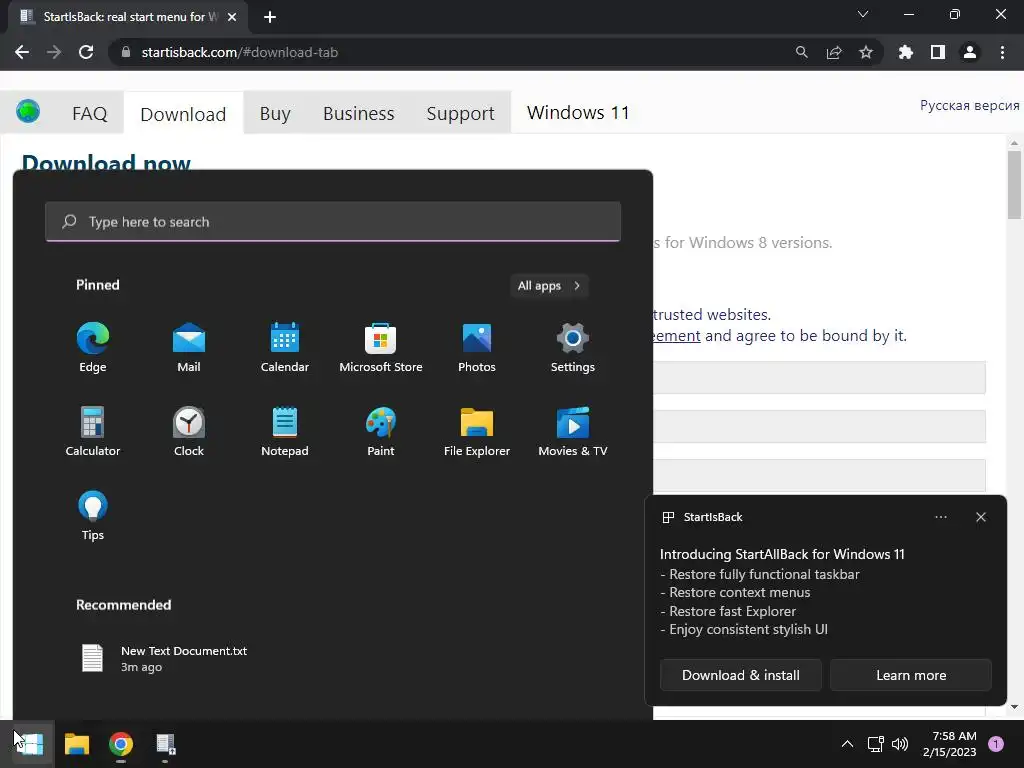The height and width of the screenshot is (768, 1024).
Task: Open notification options ellipsis menu
Action: (x=940, y=517)
